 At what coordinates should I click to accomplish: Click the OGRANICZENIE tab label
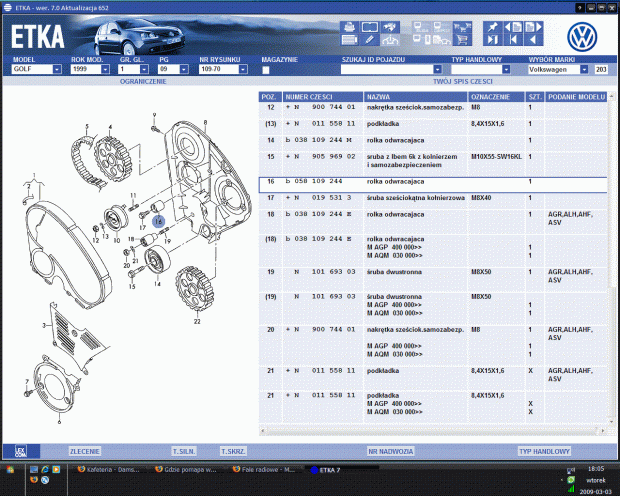tap(143, 81)
